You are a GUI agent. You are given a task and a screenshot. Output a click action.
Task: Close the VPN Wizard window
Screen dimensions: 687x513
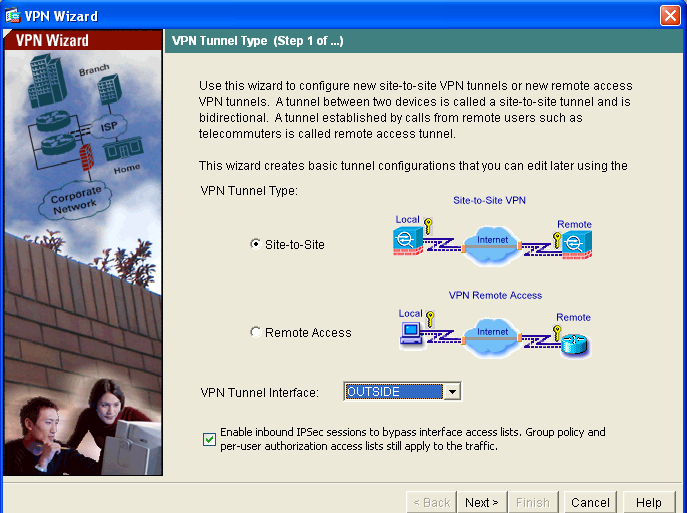[670, 15]
